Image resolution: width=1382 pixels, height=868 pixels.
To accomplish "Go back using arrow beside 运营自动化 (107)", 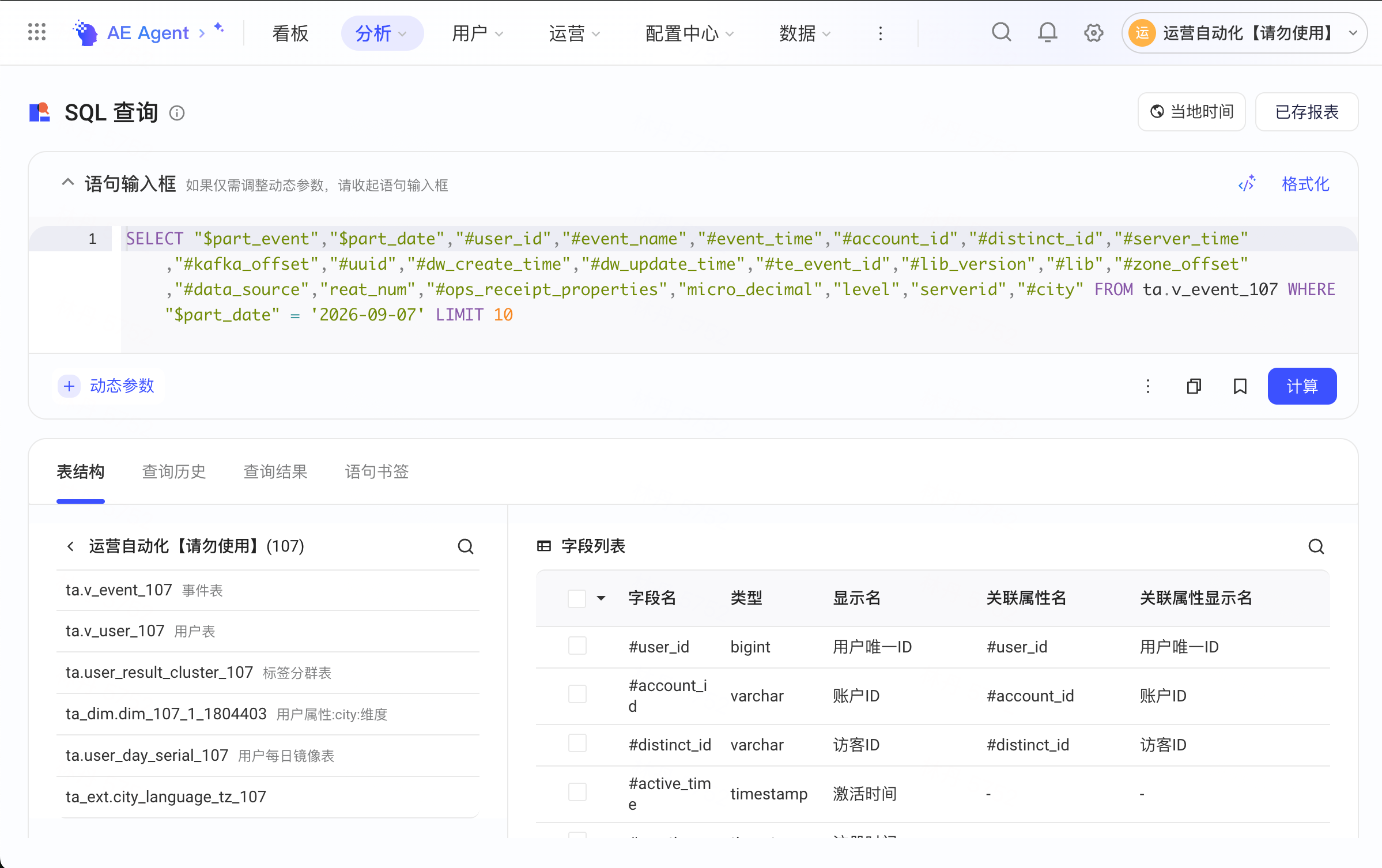I will pos(70,546).
